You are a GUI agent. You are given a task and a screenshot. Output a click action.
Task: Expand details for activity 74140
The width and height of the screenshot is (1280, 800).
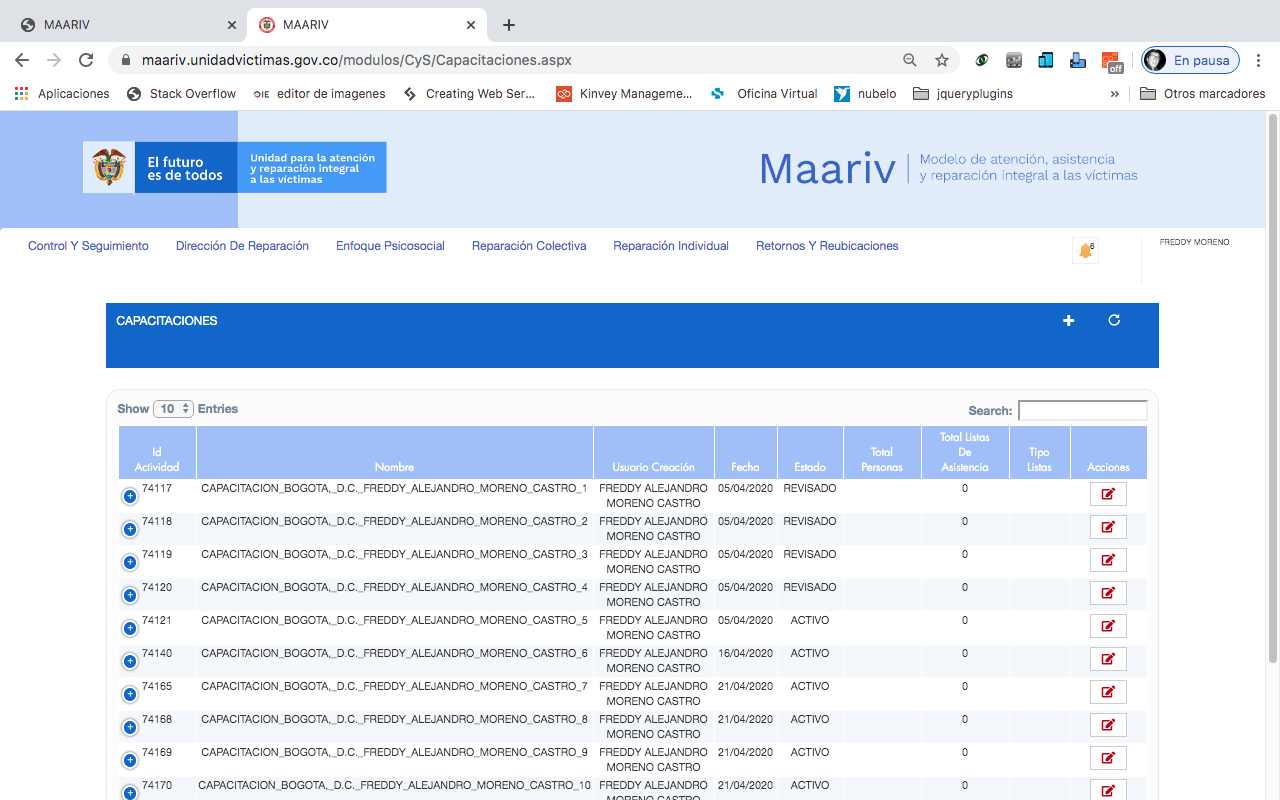(x=130, y=661)
